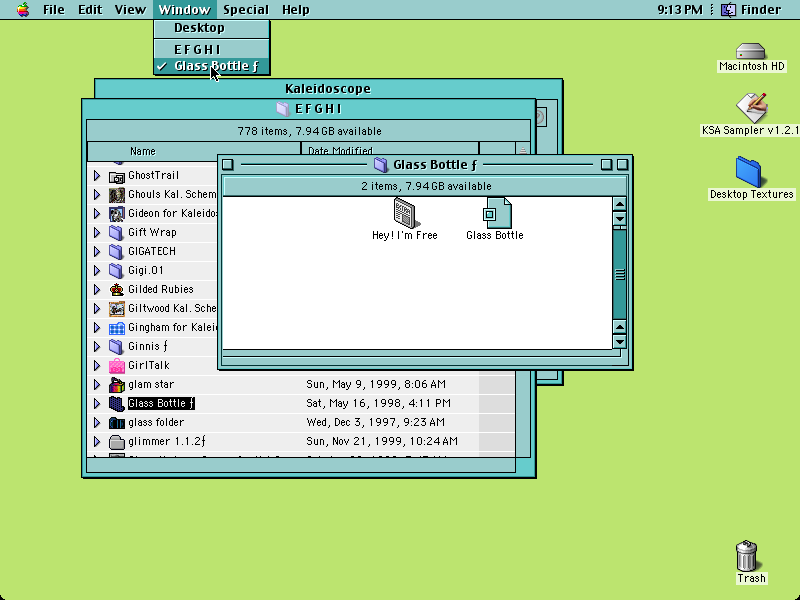The image size is (800, 600).
Task: Expand the GhostTrail disclosure triangle
Action: click(97, 176)
